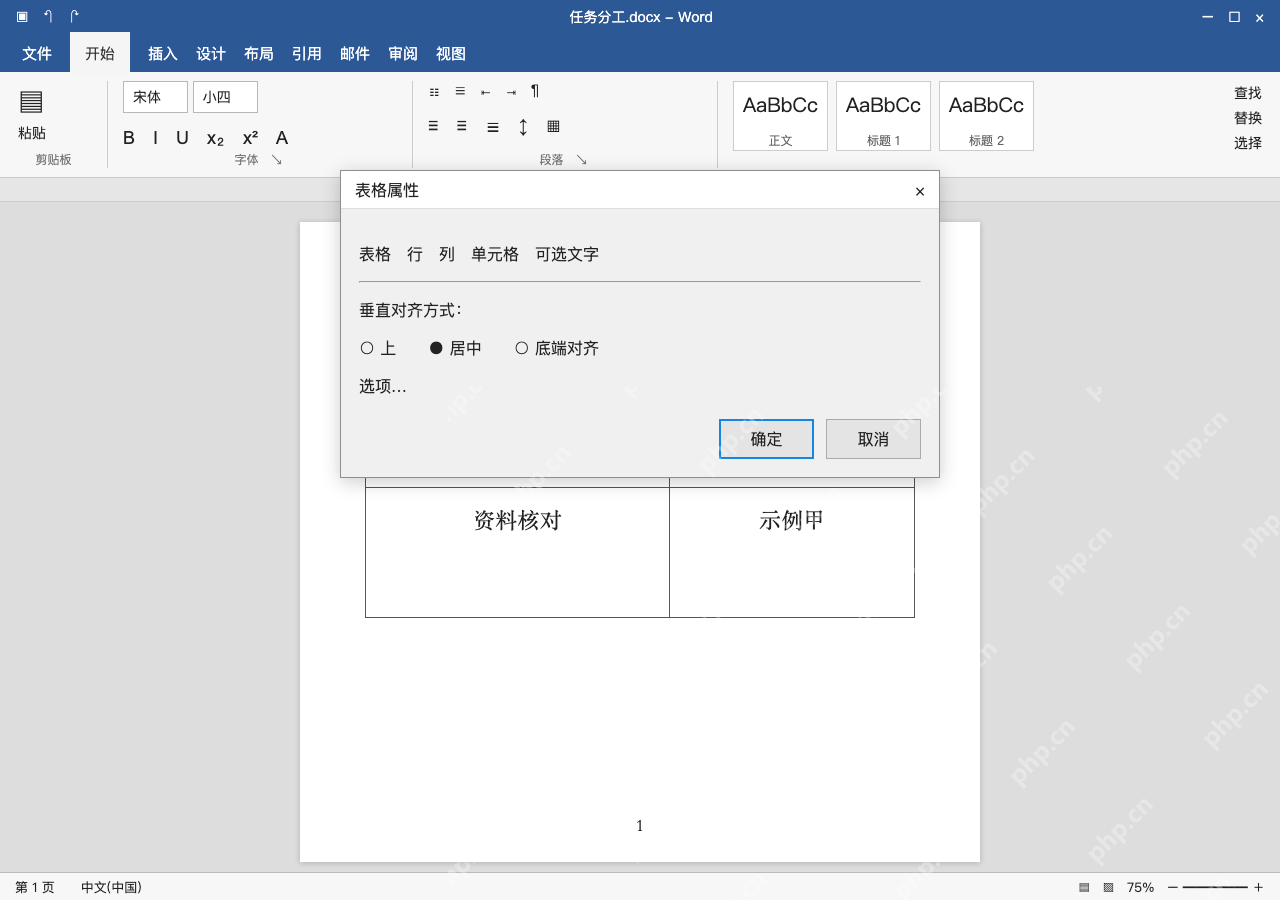Image resolution: width=1280 pixels, height=900 pixels.
Task: Show paragraph marks with pilcrow icon
Action: 535,91
